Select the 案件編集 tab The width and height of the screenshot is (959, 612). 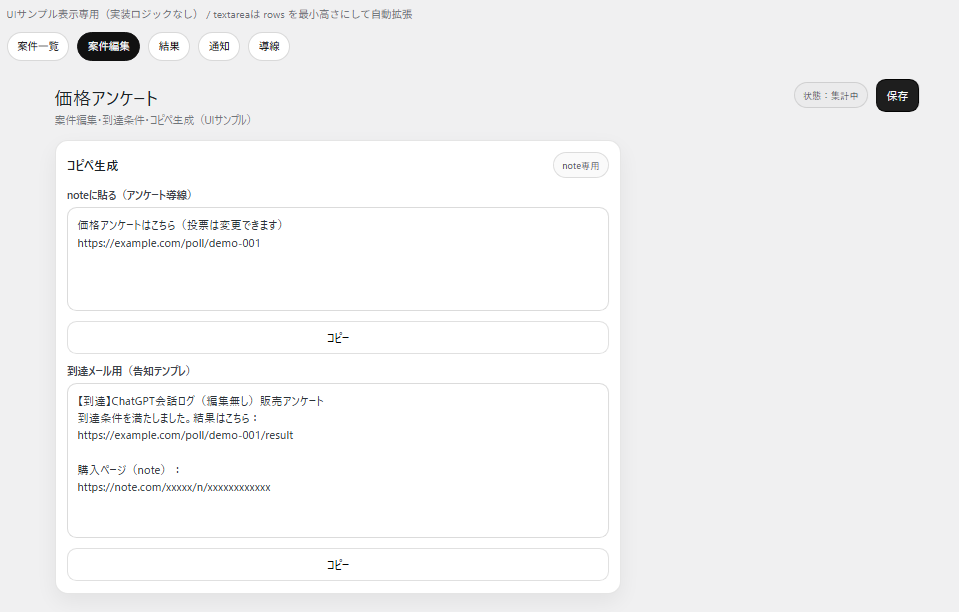pos(108,46)
